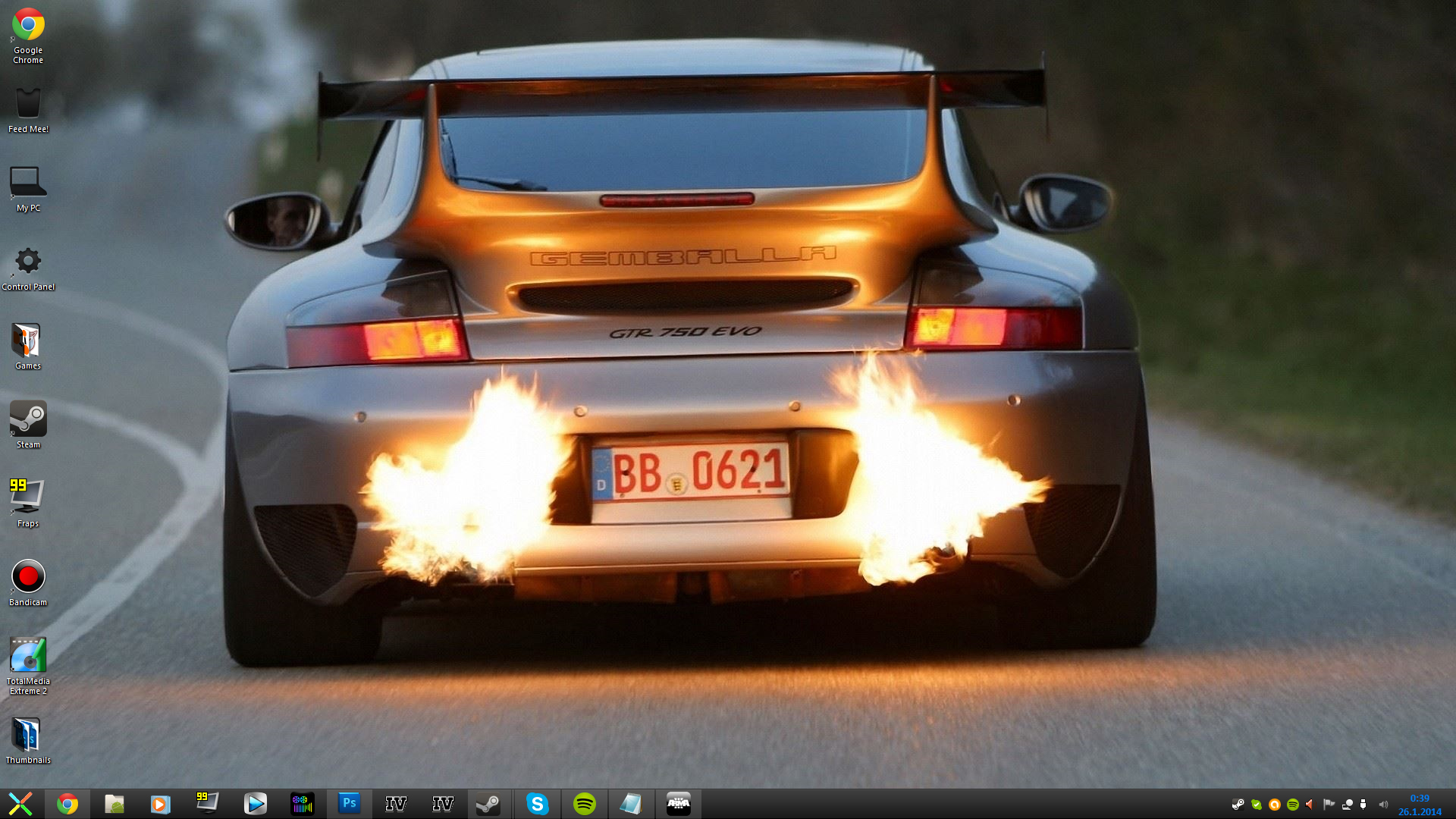Open the Control Panel desktop shortcut
Image resolution: width=1456 pixels, height=819 pixels.
coord(28,268)
